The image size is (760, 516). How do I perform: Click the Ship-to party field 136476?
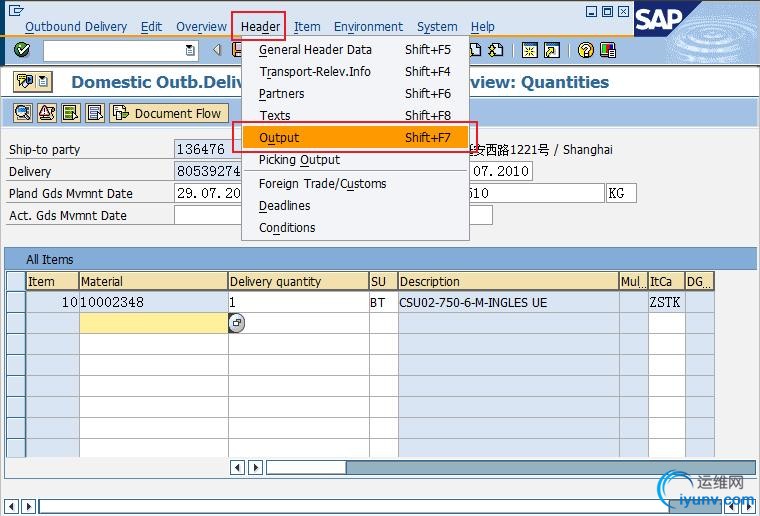tap(208, 149)
